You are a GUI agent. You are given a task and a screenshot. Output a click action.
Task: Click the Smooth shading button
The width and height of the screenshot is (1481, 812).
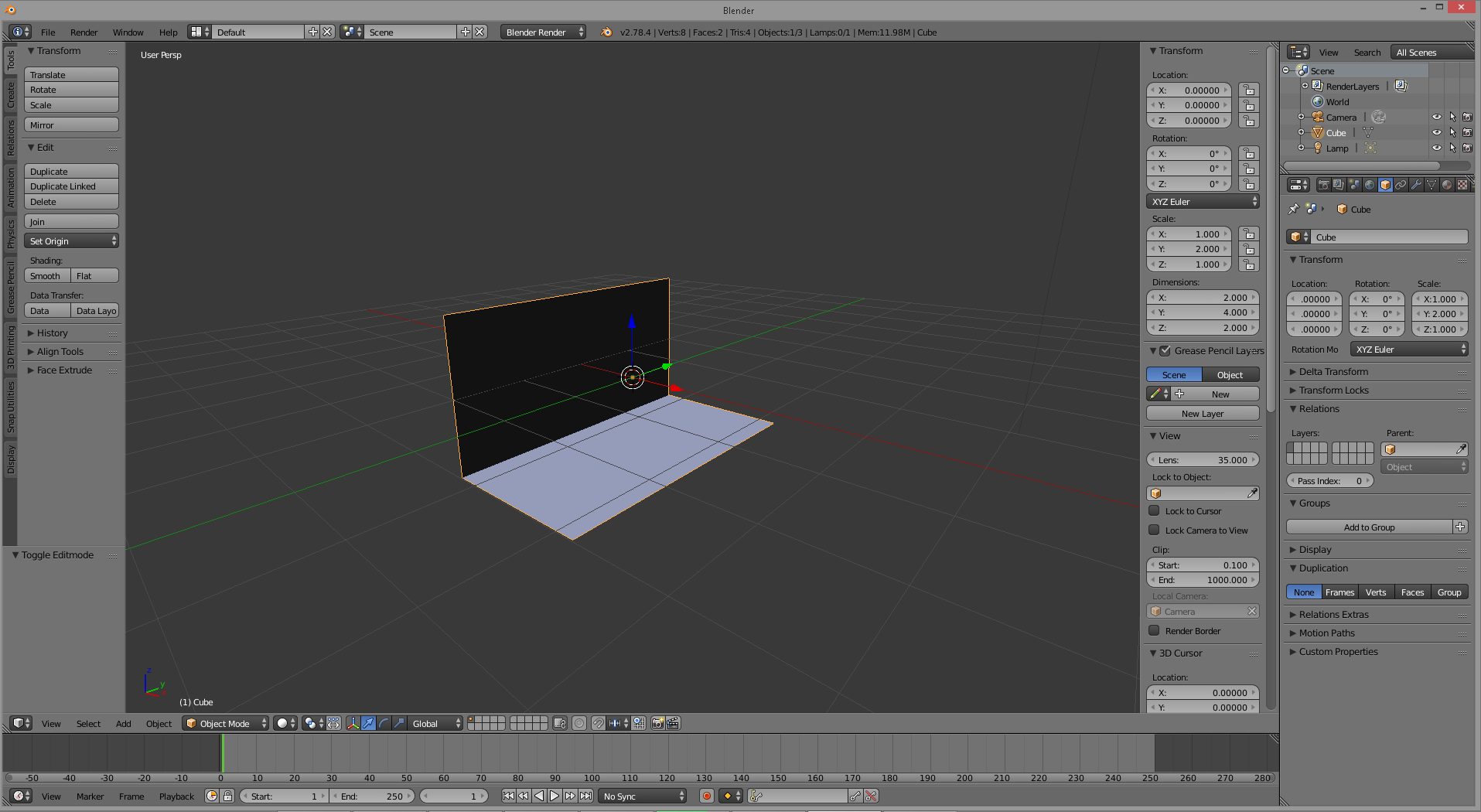click(47, 276)
